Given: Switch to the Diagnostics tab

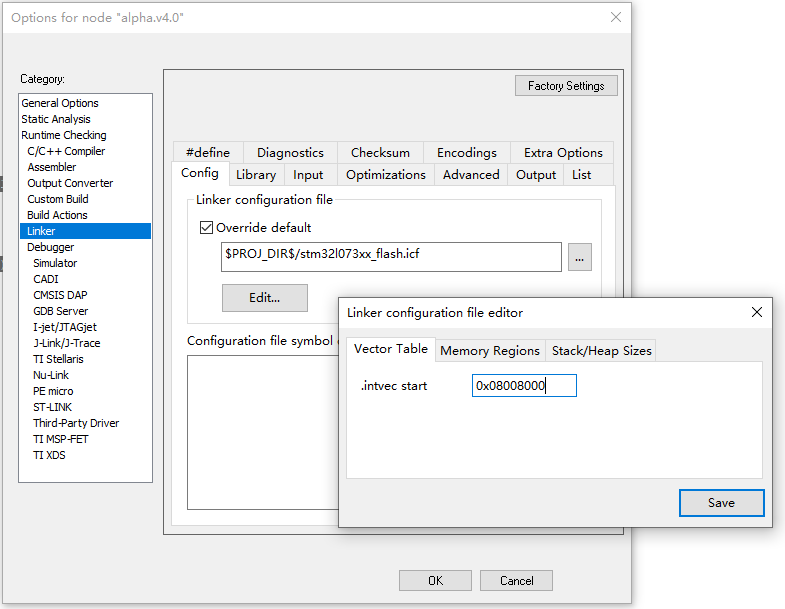Looking at the screenshot, I should [290, 153].
